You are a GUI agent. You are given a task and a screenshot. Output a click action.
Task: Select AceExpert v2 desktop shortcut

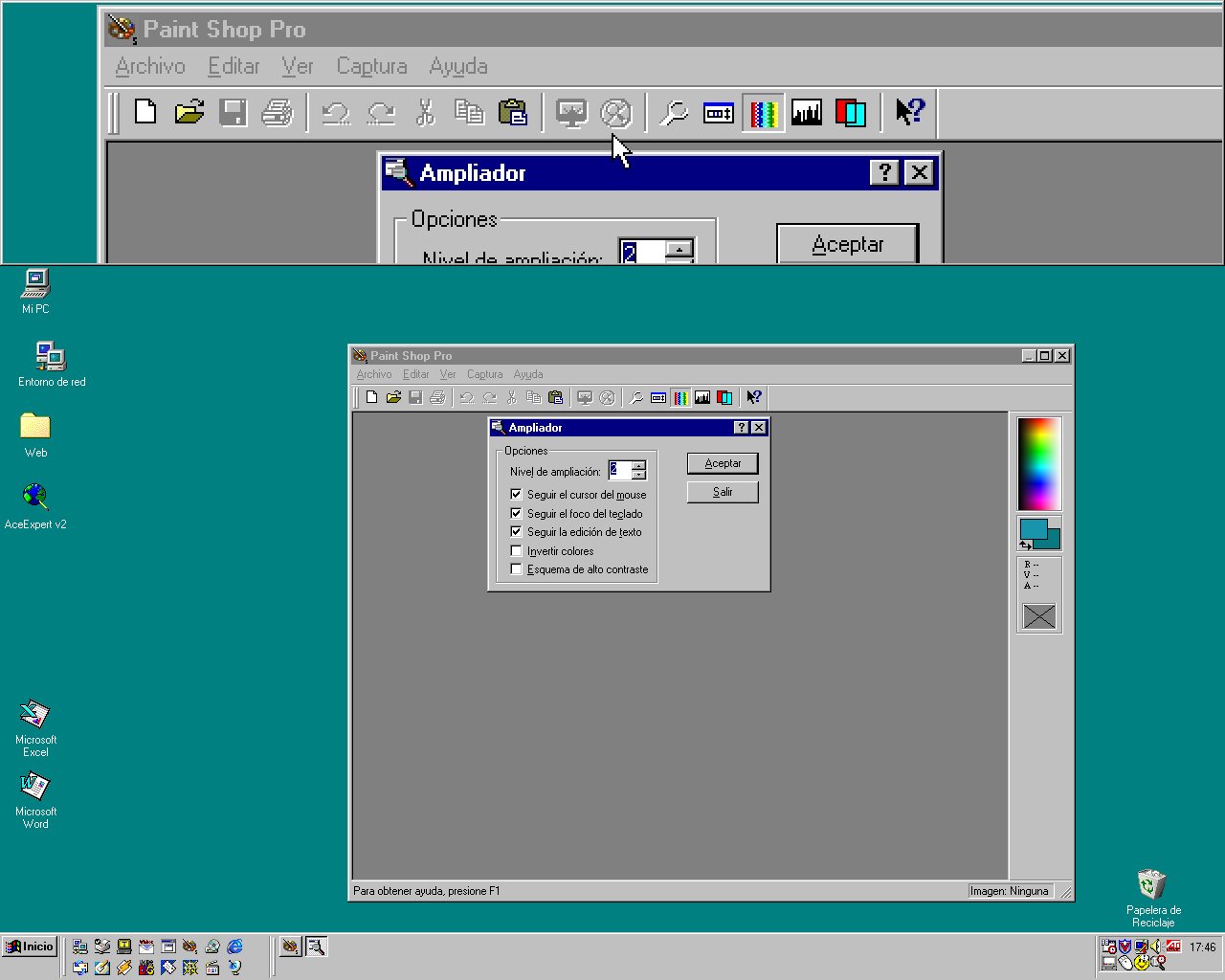(x=35, y=506)
